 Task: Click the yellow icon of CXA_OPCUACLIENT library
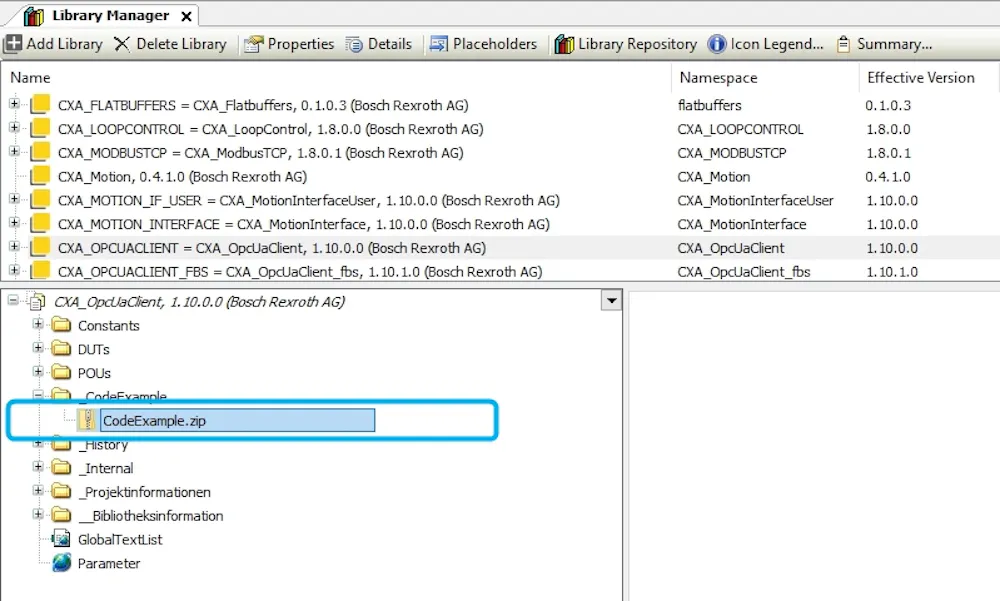40,247
